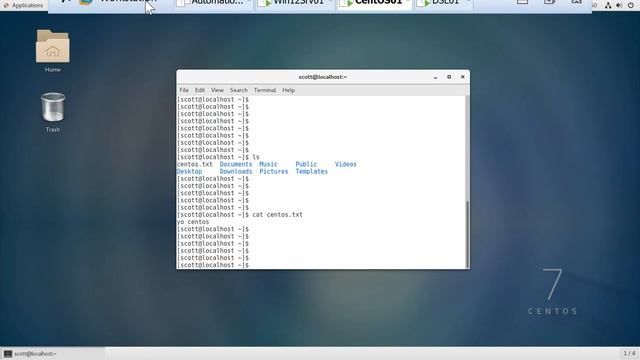Open the Home folder desktop icon

coord(53,51)
